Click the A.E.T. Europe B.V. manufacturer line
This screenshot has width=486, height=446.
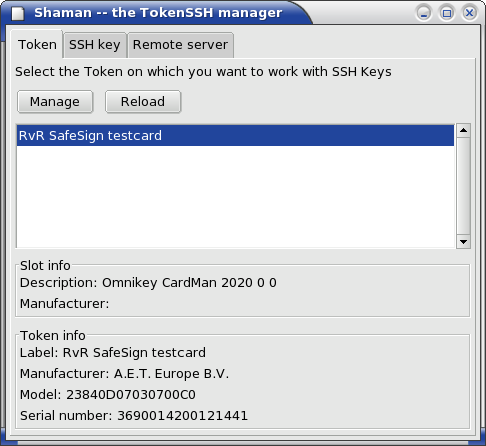(124, 374)
